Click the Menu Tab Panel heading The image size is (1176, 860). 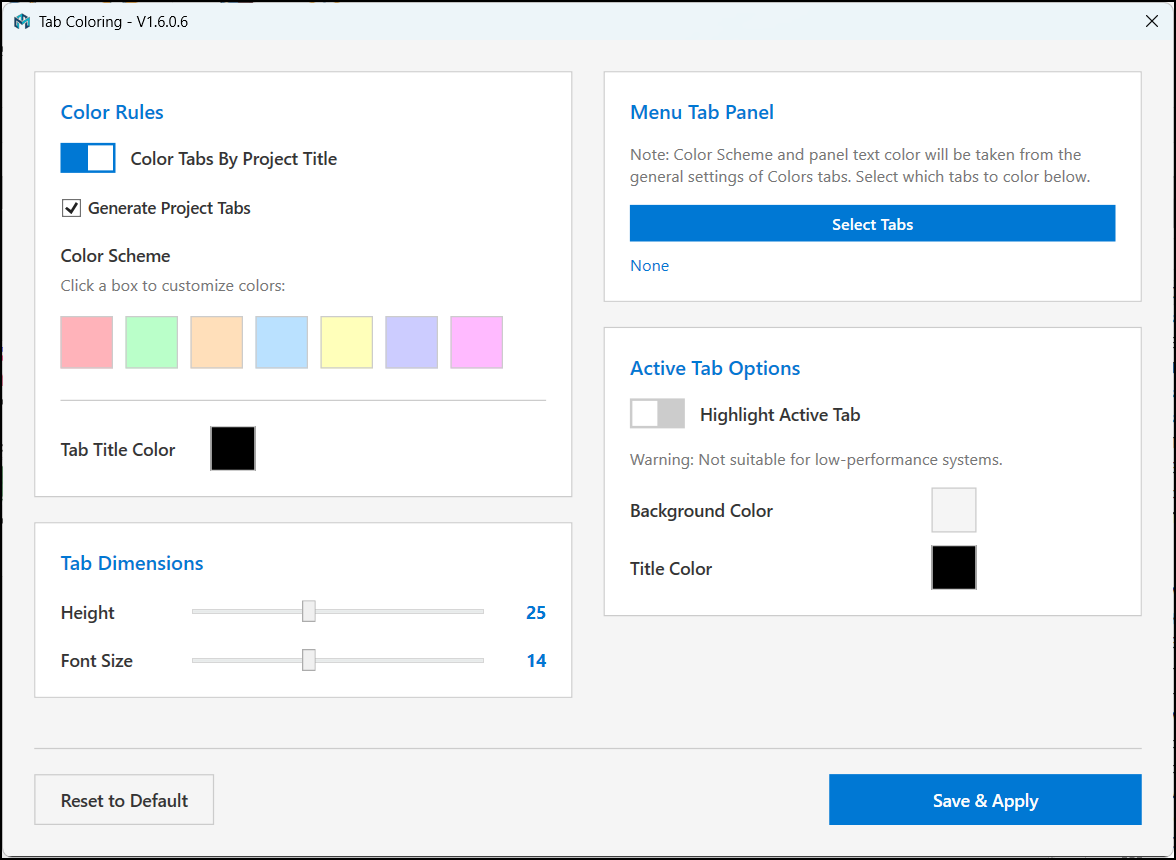(x=701, y=112)
